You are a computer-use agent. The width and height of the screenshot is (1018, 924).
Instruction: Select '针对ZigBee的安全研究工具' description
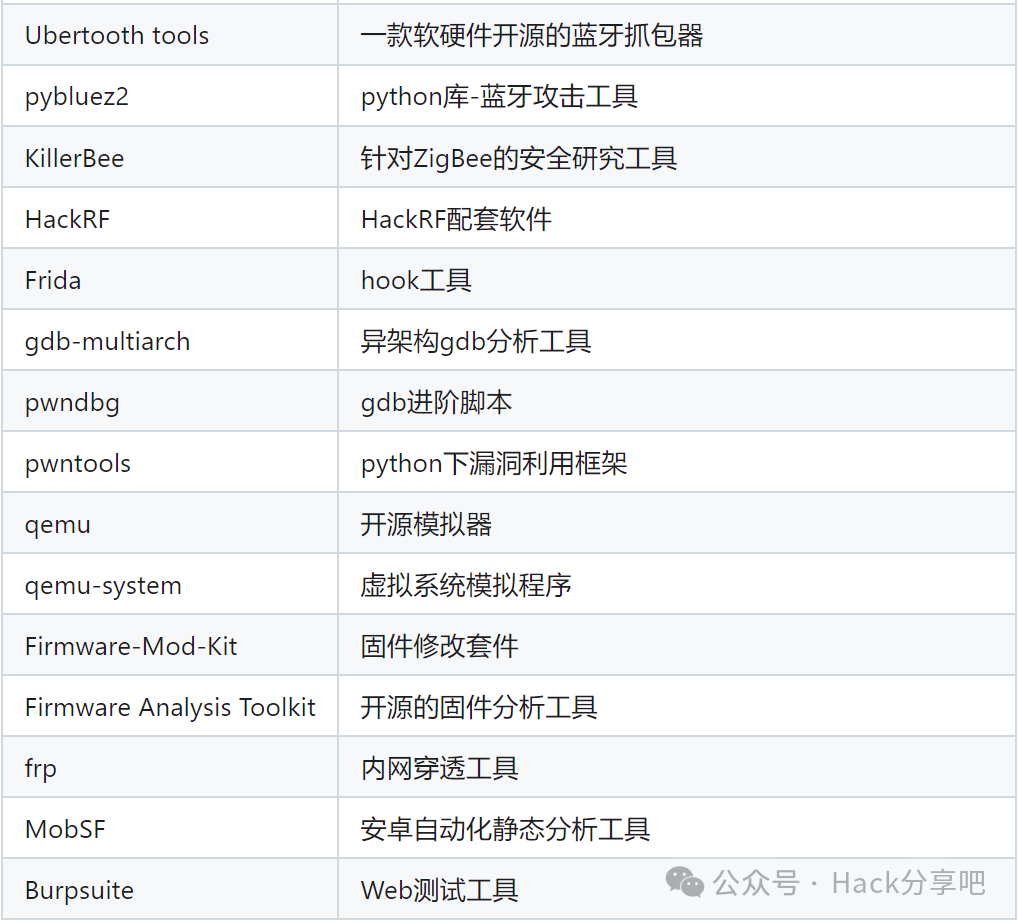(x=519, y=158)
